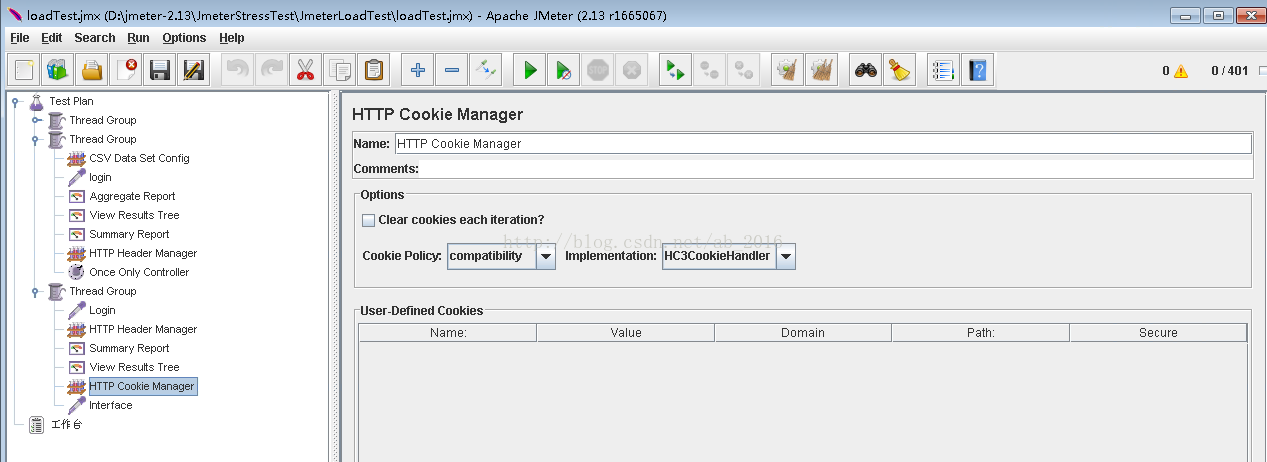The width and height of the screenshot is (1267, 462).
Task: Click the Undo arrow icon
Action: (238, 70)
